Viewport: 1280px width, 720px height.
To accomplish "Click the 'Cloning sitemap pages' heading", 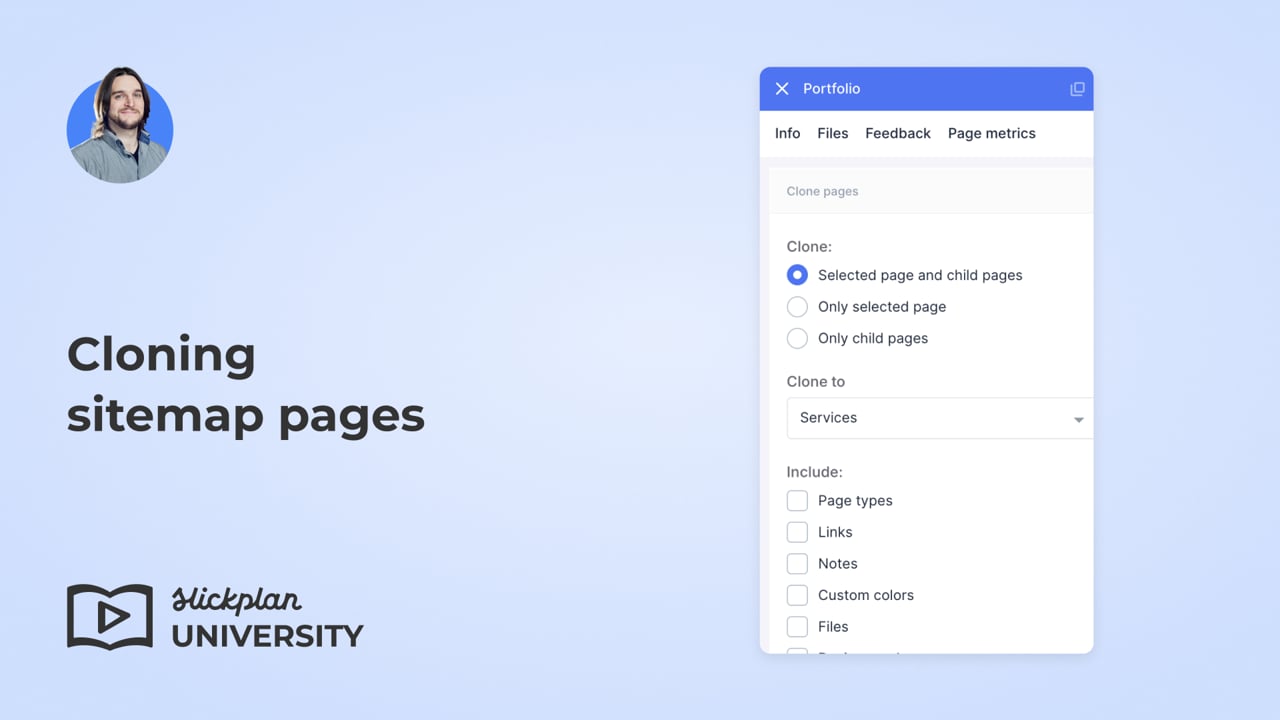I will [x=246, y=385].
